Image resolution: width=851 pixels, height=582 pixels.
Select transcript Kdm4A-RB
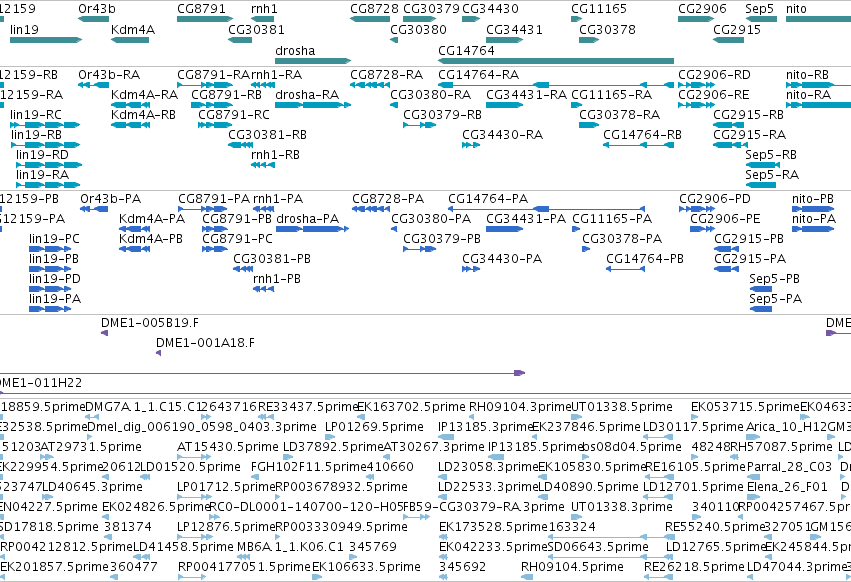click(x=130, y=125)
